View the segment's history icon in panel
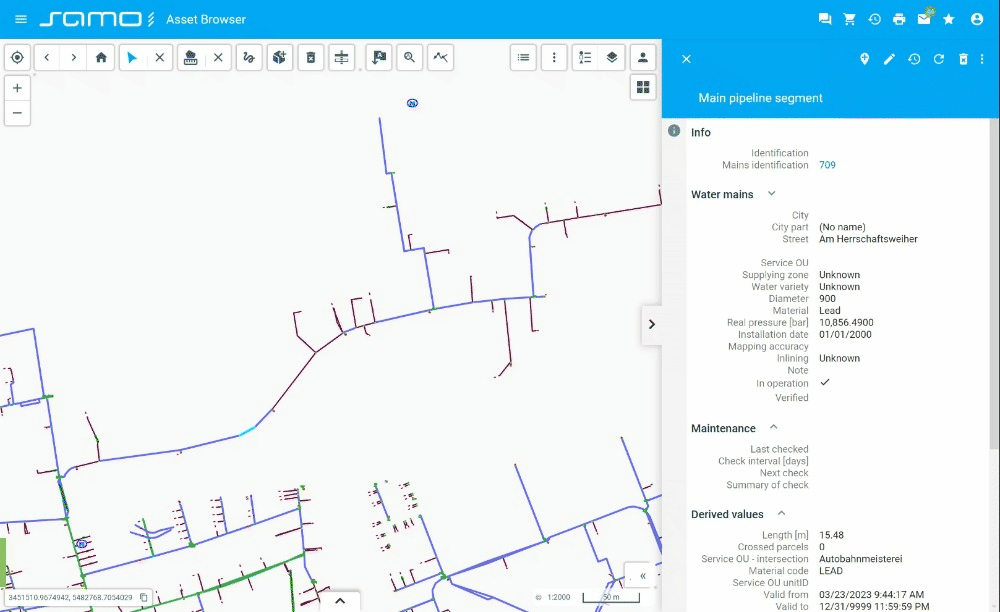Viewport: 1000px width, 612px height. click(914, 59)
